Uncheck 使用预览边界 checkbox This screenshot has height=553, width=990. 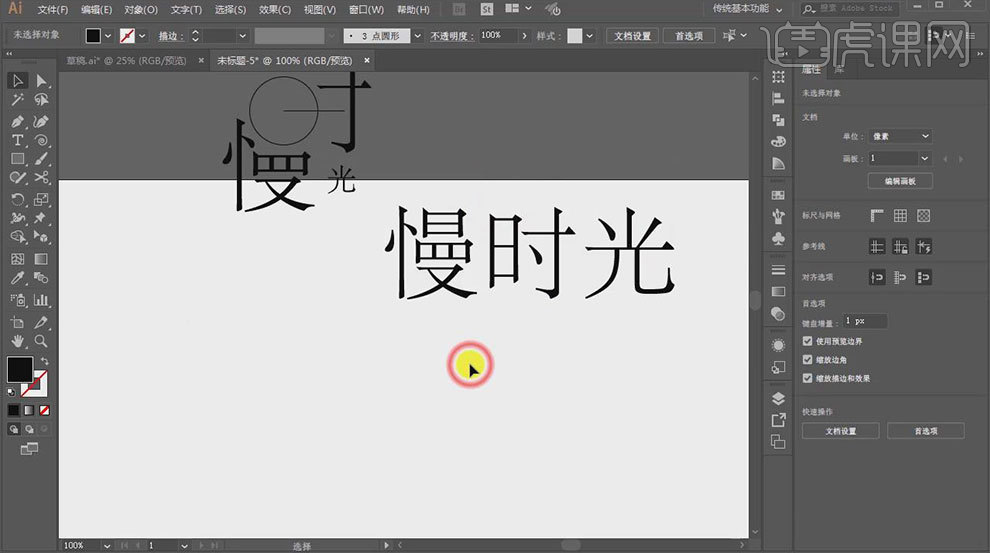point(808,341)
